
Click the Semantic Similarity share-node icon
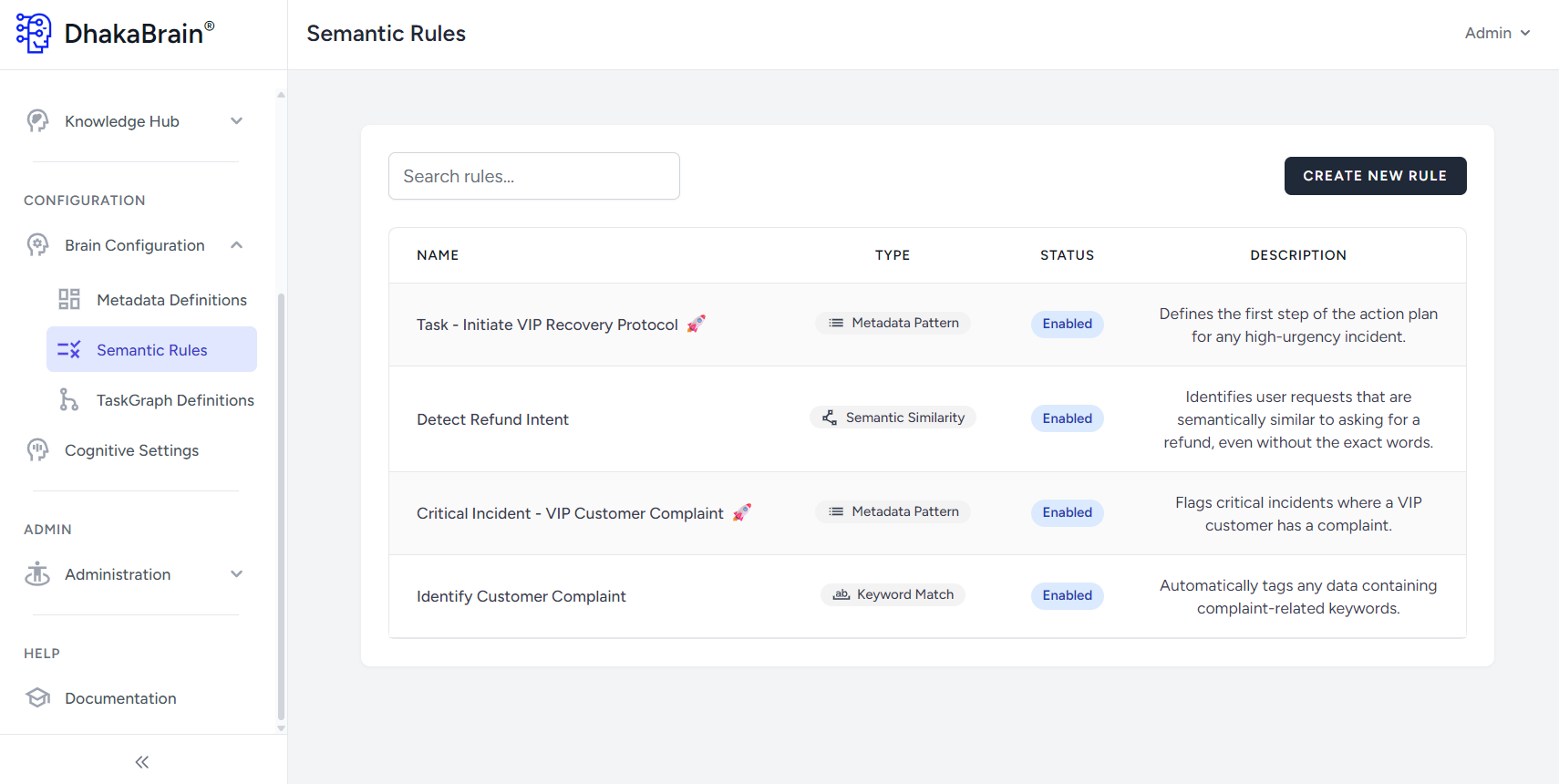830,418
